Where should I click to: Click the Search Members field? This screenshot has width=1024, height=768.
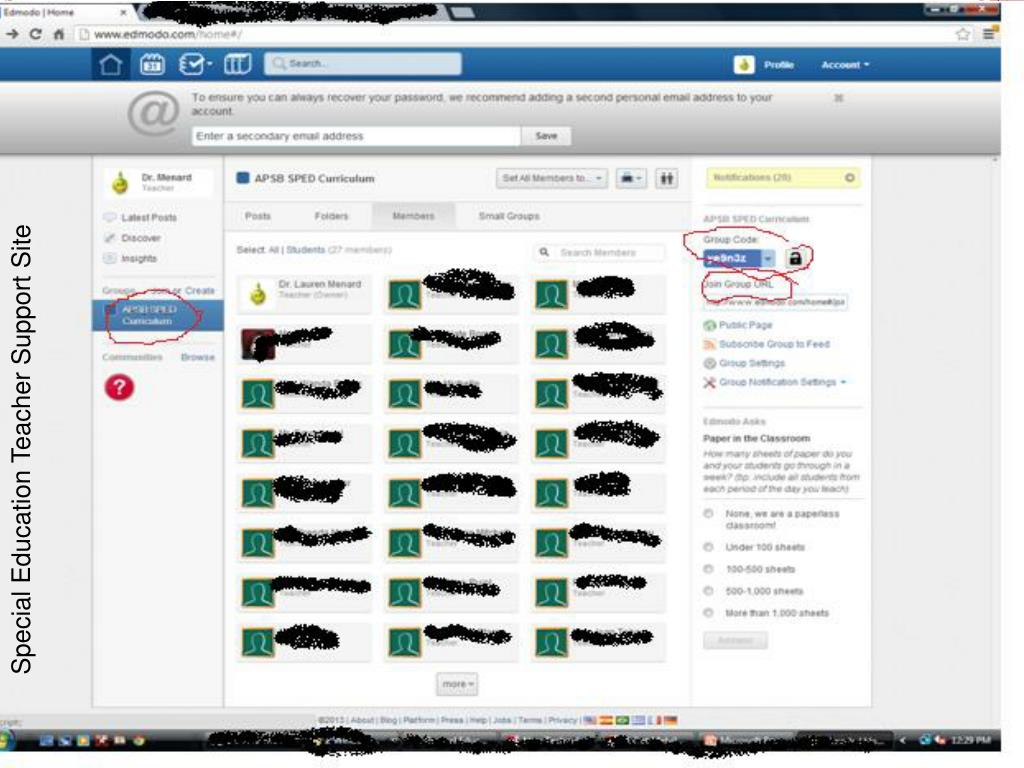click(600, 252)
